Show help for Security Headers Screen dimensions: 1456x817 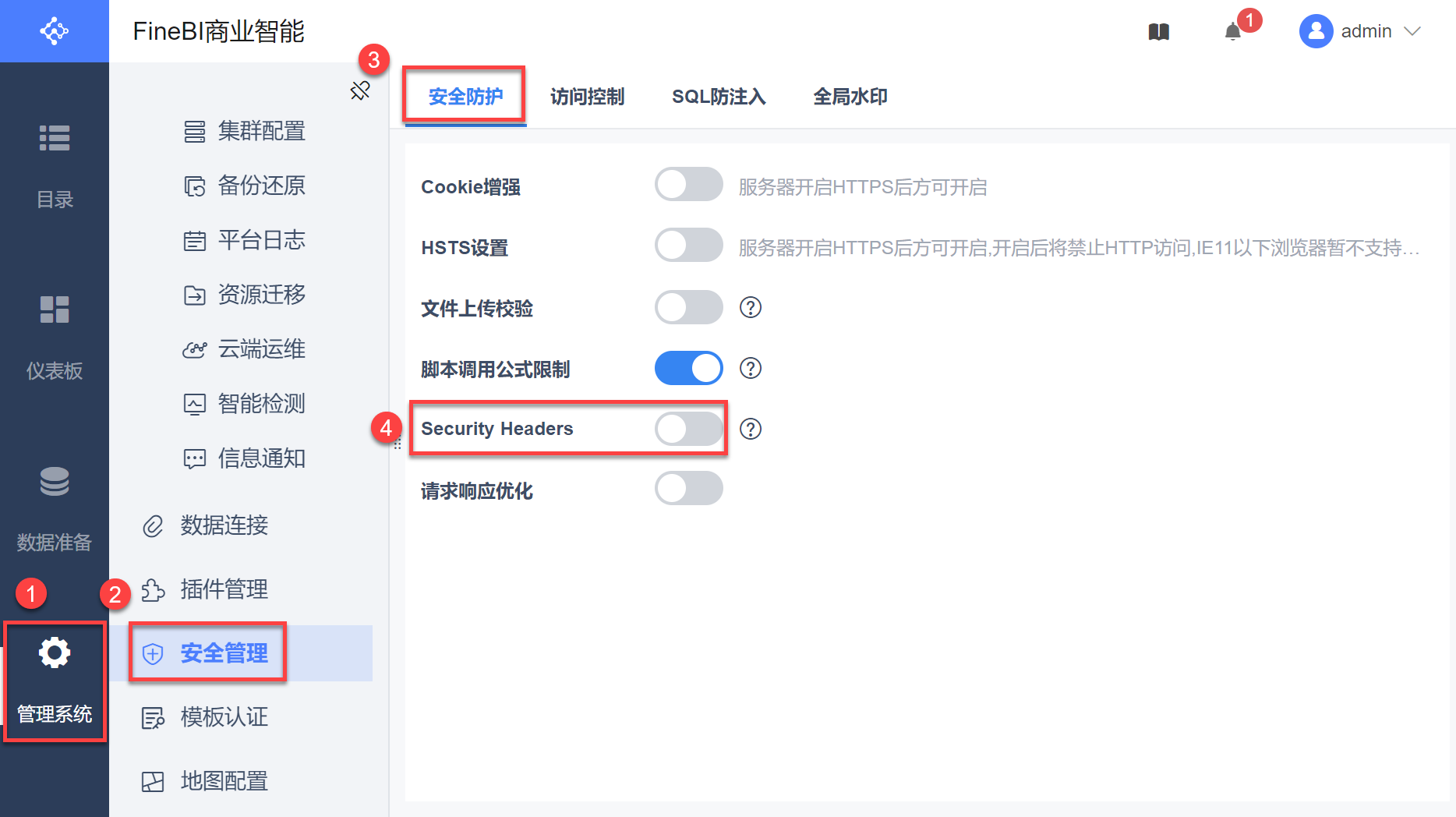tap(750, 429)
